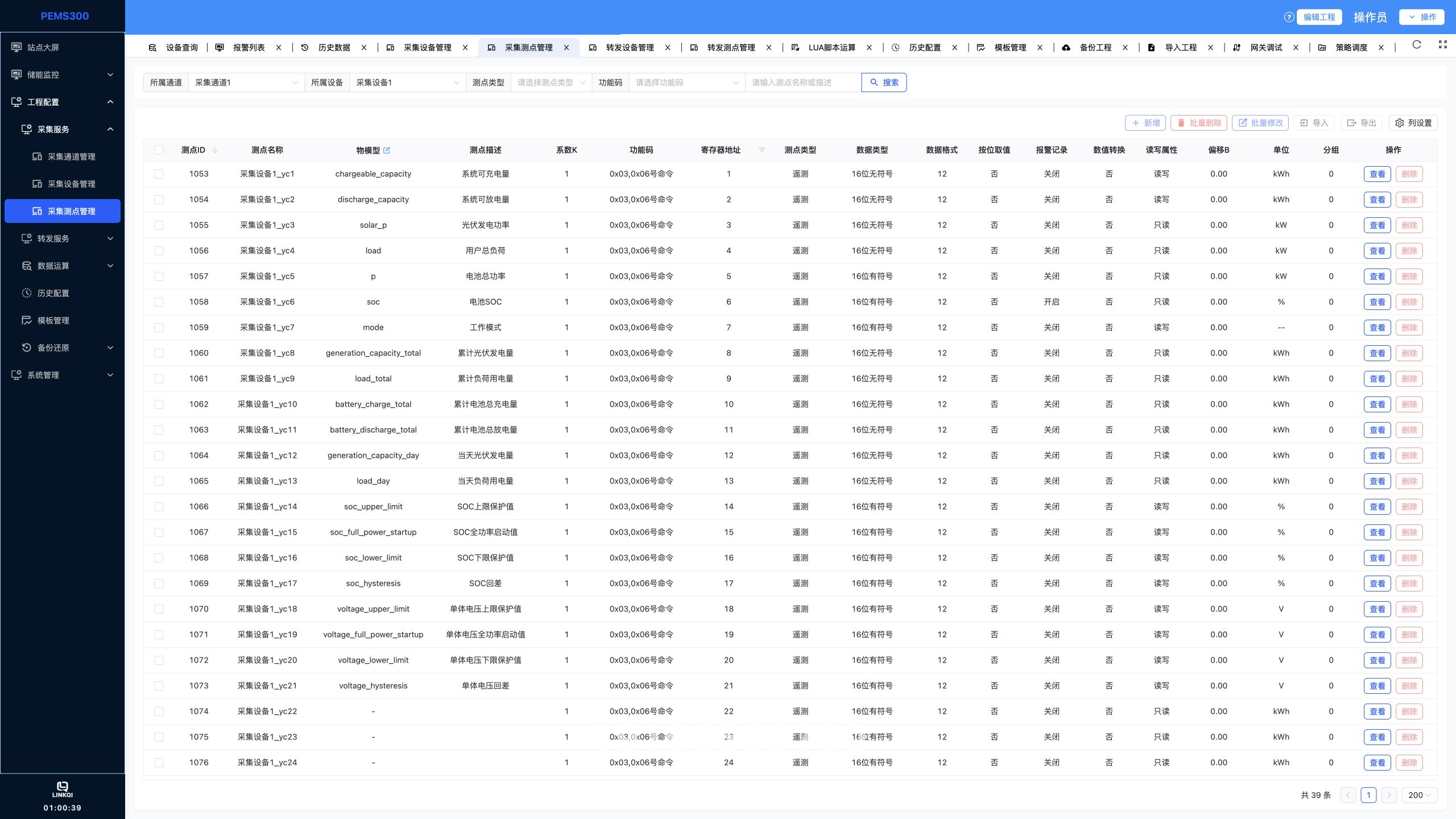Open 数据运算 sidebar menu

point(63,266)
